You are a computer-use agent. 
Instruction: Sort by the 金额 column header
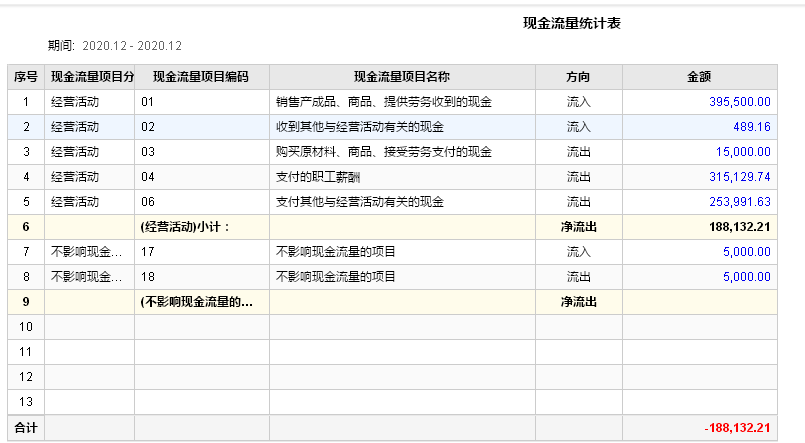click(699, 77)
